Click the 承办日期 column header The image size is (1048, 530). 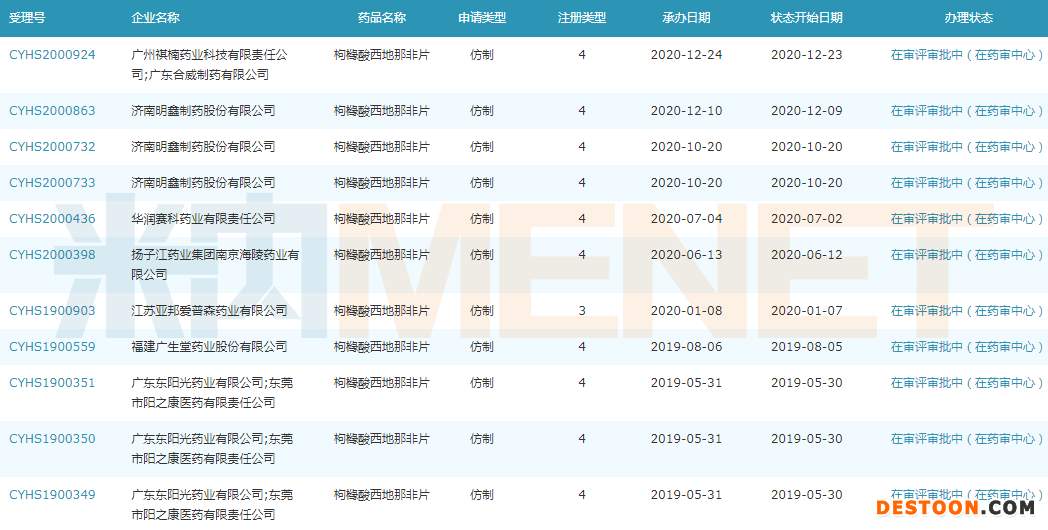[686, 18]
